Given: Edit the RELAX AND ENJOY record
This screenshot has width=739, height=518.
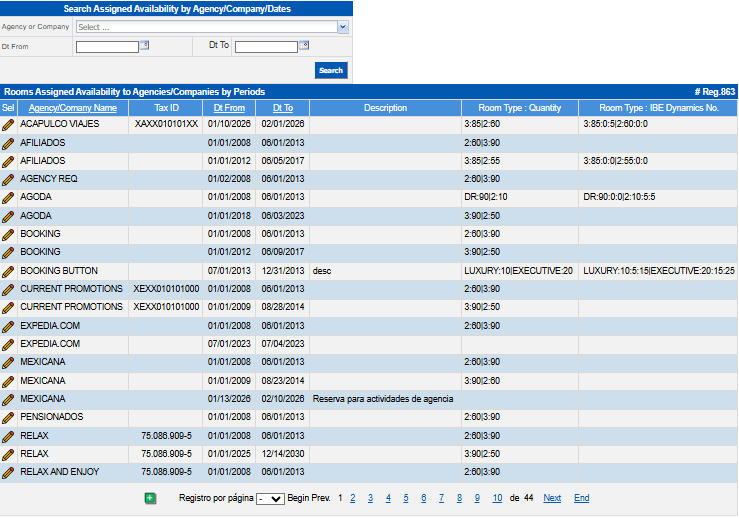Looking at the screenshot, I should tap(8, 472).
